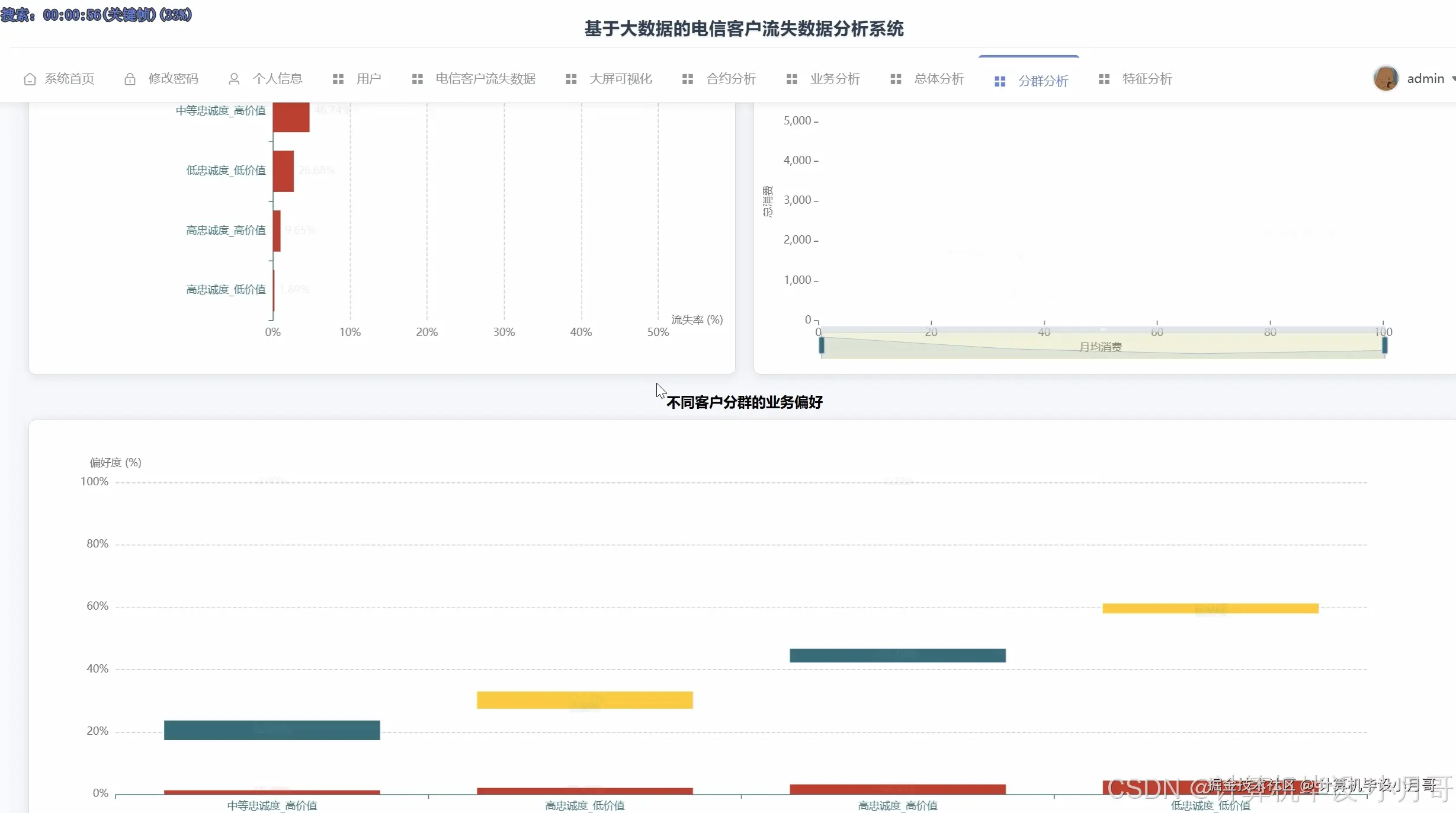Open the 业务分析 menu item

coord(835,79)
